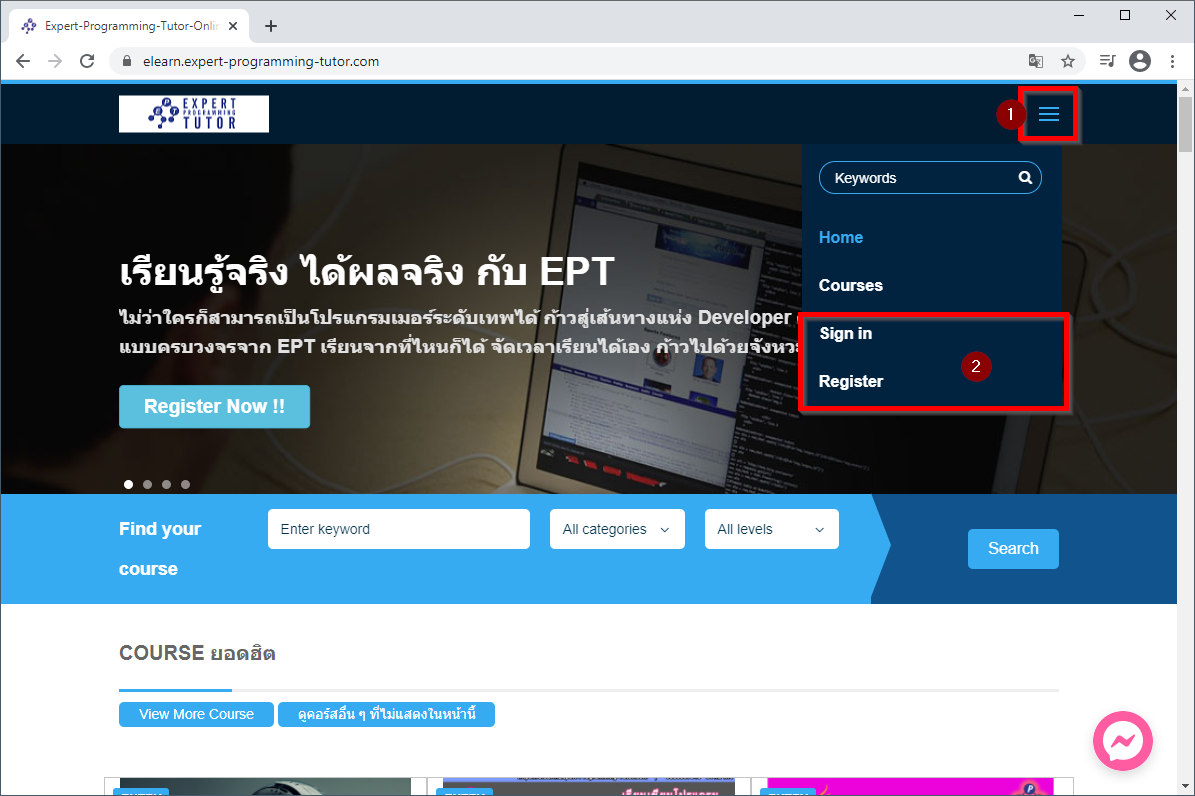Open the Google Translate page icon
The image size is (1195, 796).
point(1036,61)
